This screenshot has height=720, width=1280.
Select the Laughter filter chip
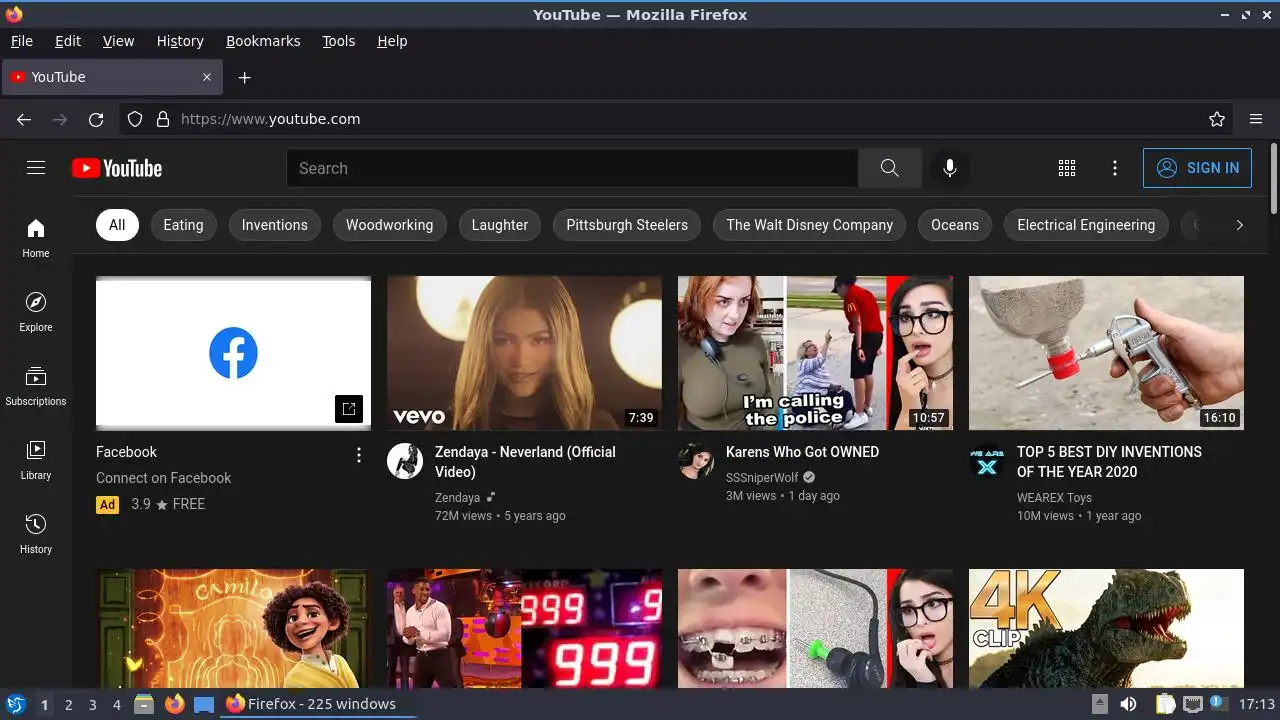(500, 225)
